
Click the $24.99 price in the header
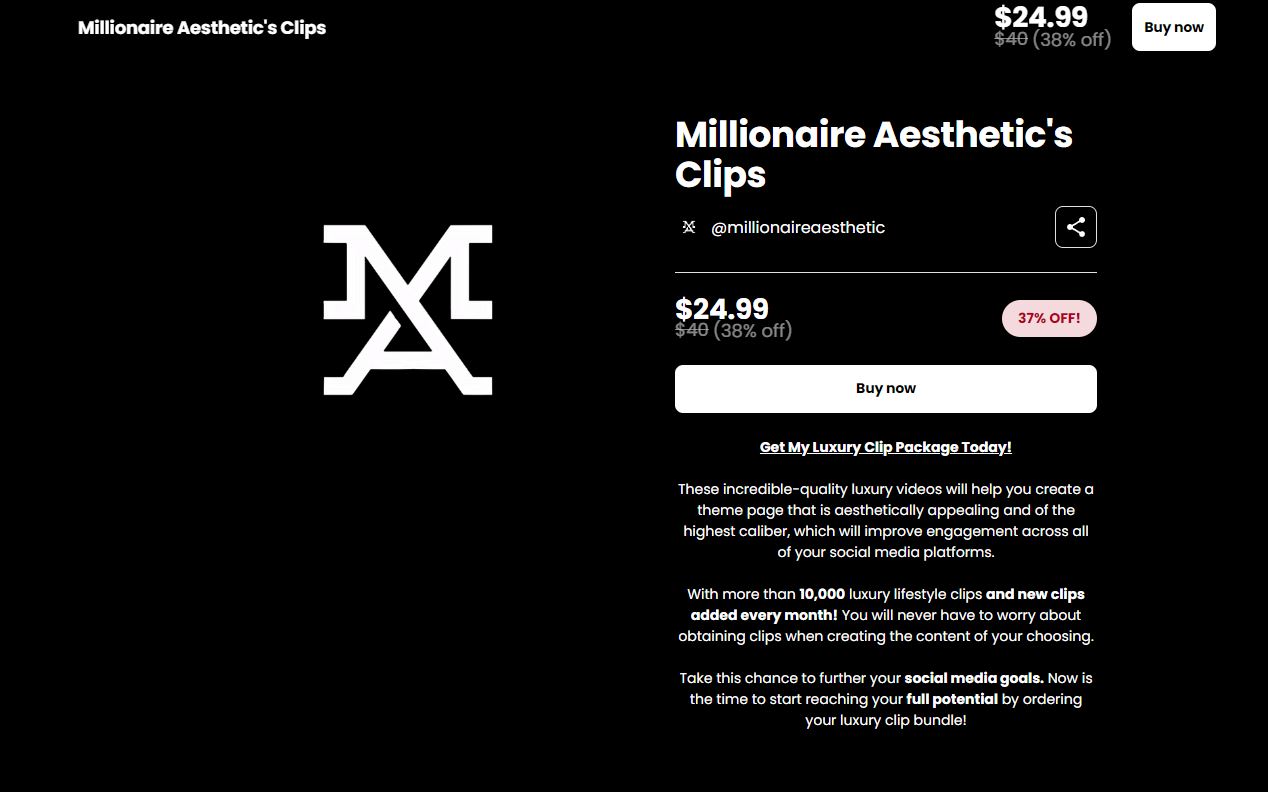(1041, 17)
